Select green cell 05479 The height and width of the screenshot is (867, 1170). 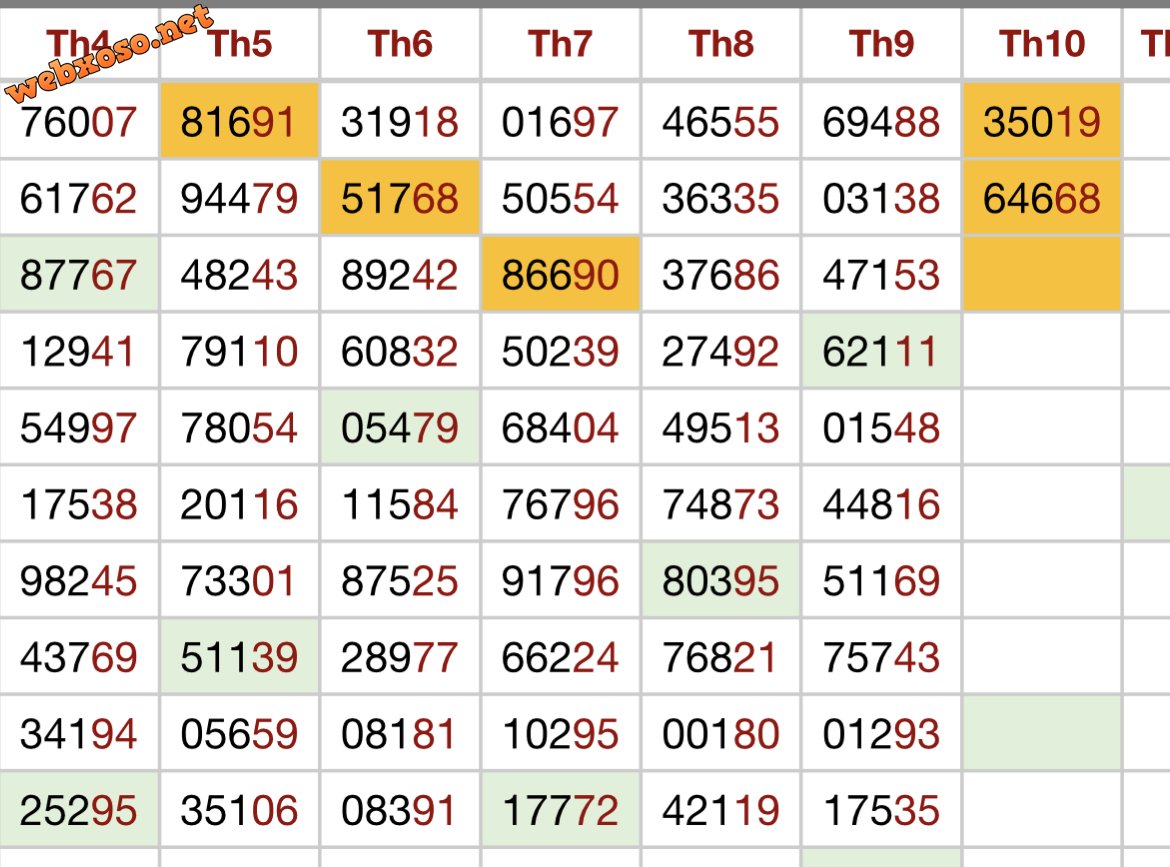[x=400, y=427]
